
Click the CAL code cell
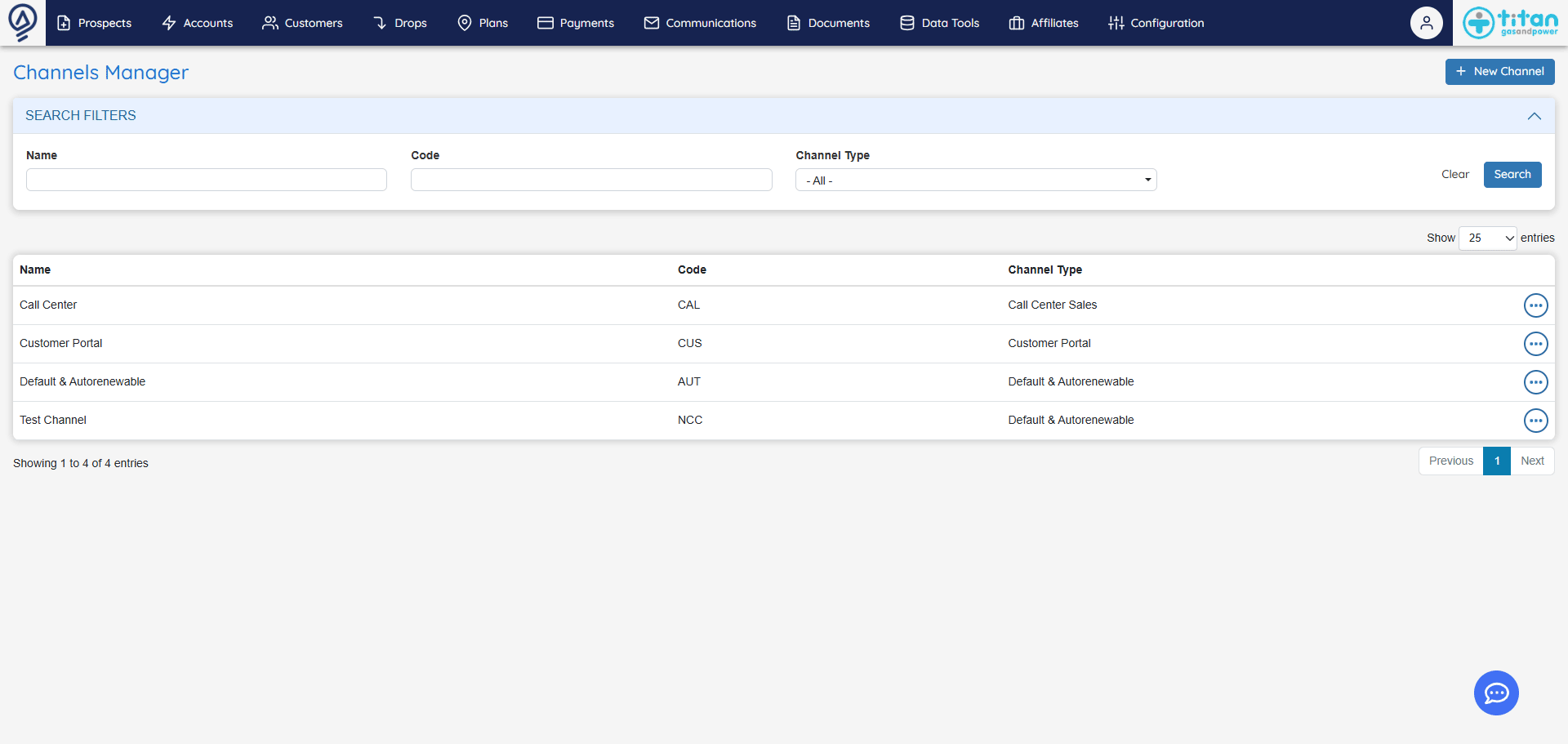[688, 305]
